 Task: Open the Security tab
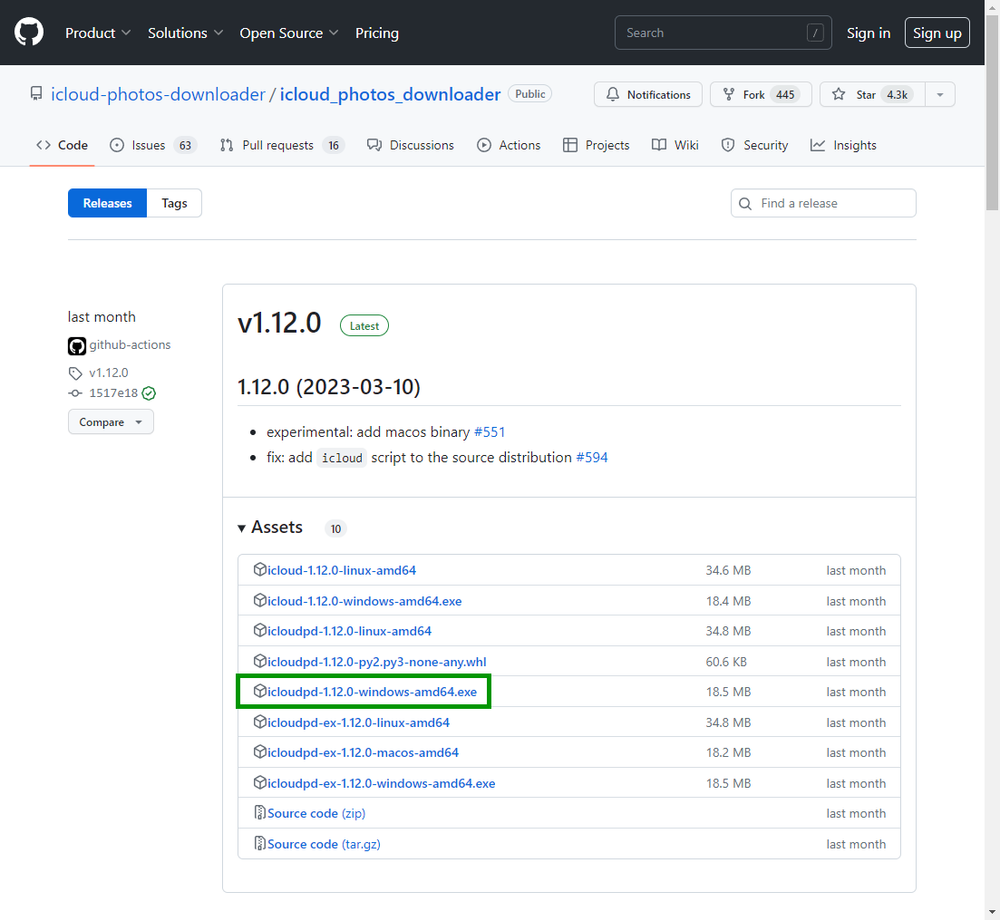click(754, 145)
